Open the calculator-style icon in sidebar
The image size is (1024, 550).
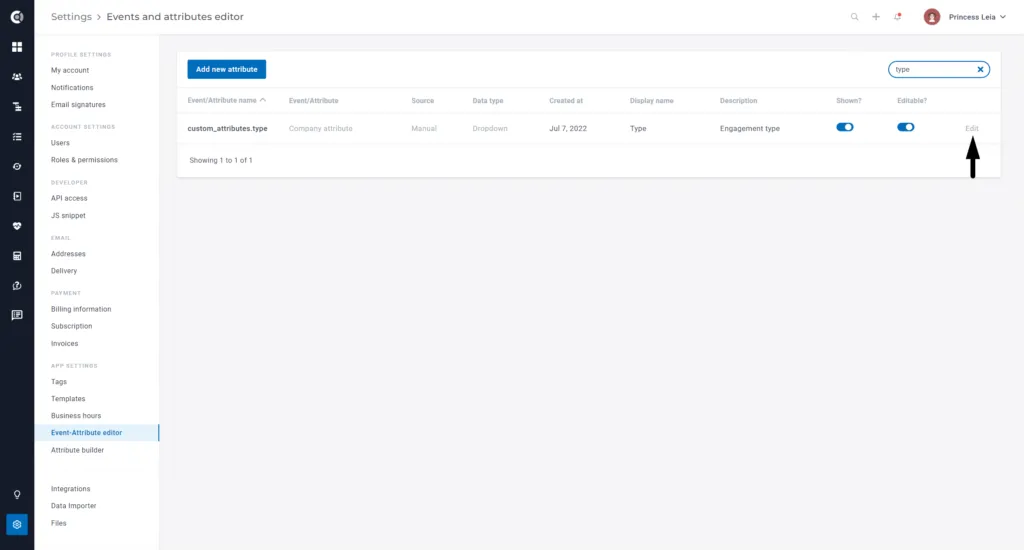click(x=17, y=256)
